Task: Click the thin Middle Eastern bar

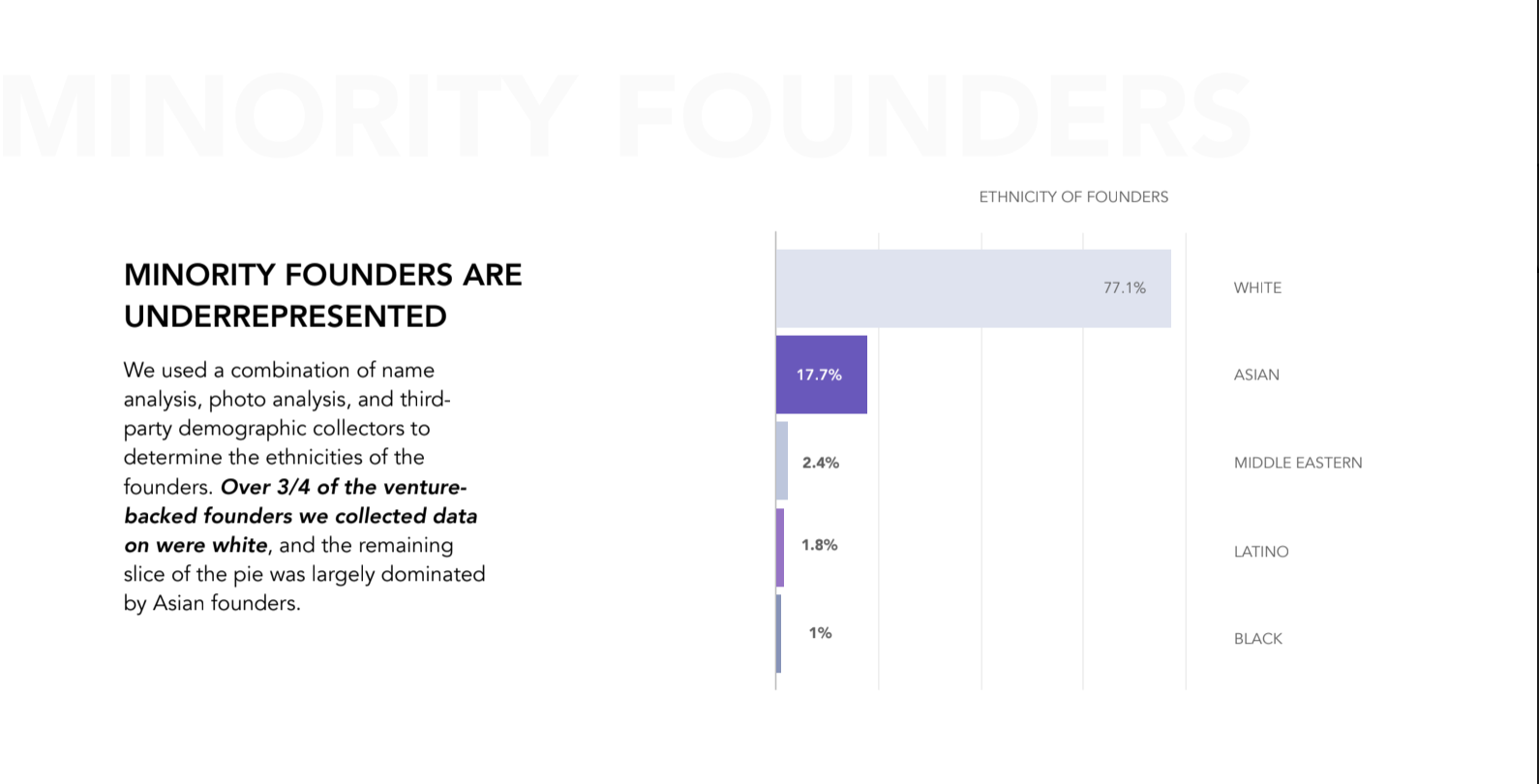Action: [782, 461]
